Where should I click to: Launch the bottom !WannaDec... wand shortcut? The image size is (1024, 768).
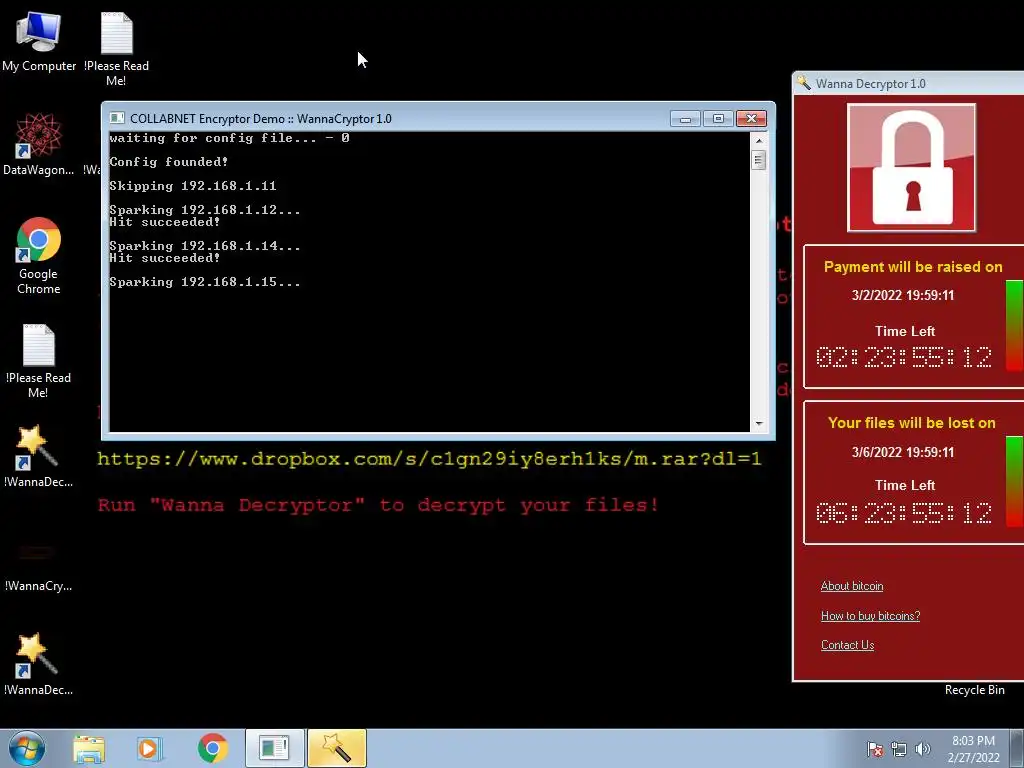[x=39, y=663]
